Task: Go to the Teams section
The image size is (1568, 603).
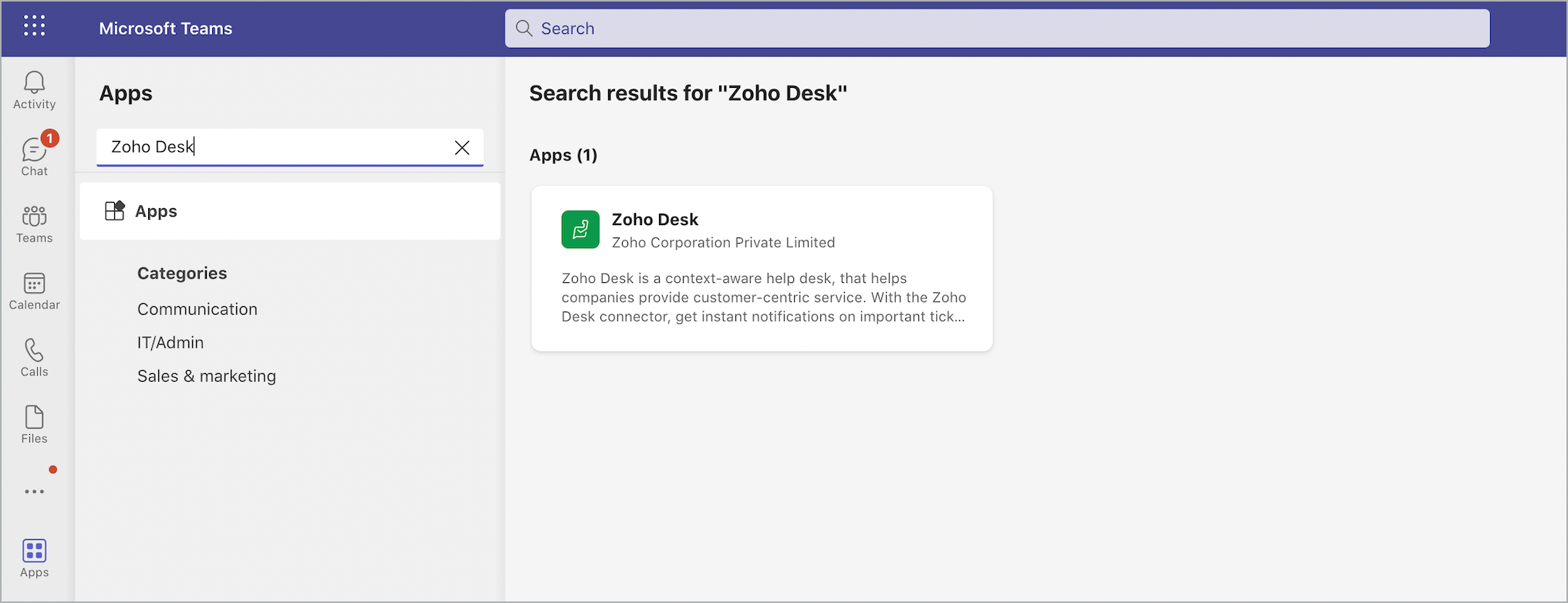Action: (x=34, y=224)
